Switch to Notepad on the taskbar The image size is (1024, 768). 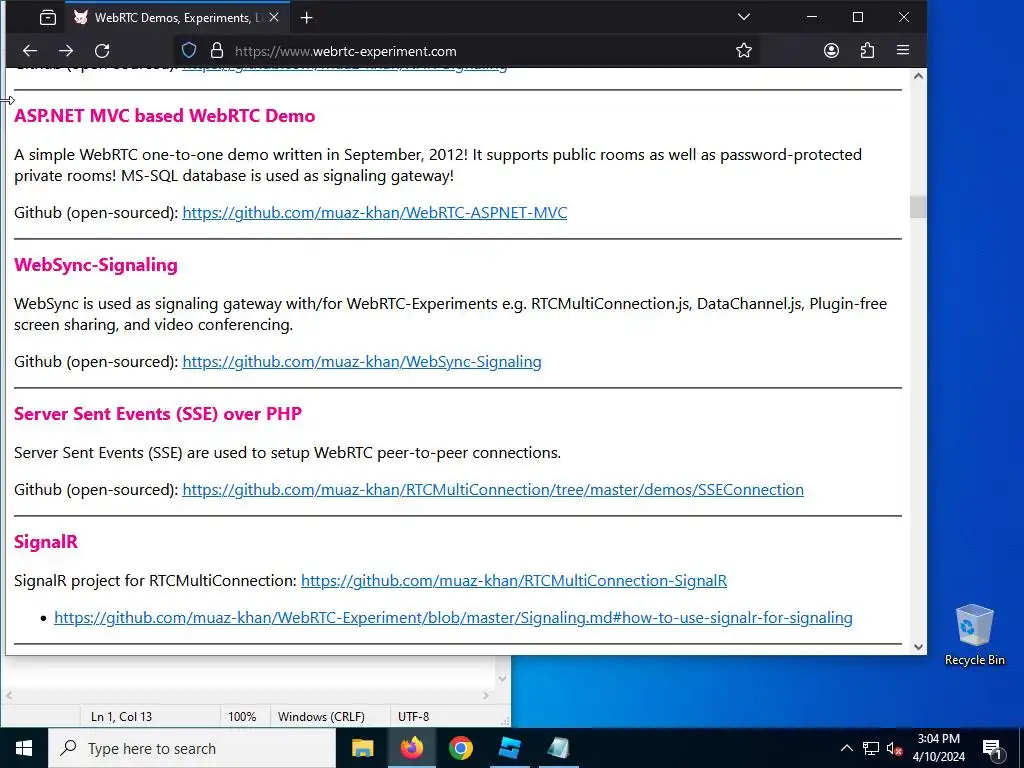[x=558, y=748]
